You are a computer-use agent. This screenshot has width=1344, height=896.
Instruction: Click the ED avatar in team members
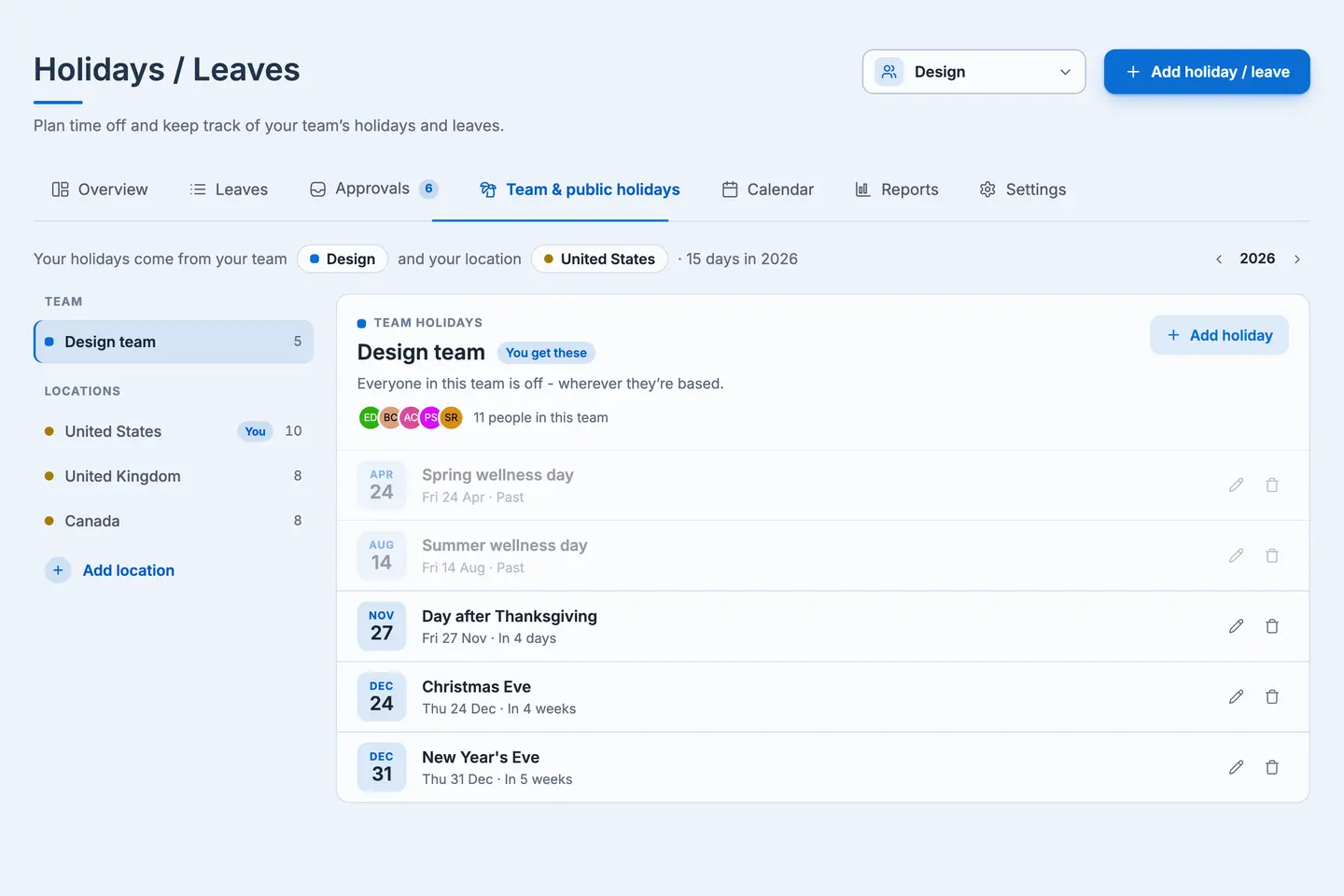370,417
